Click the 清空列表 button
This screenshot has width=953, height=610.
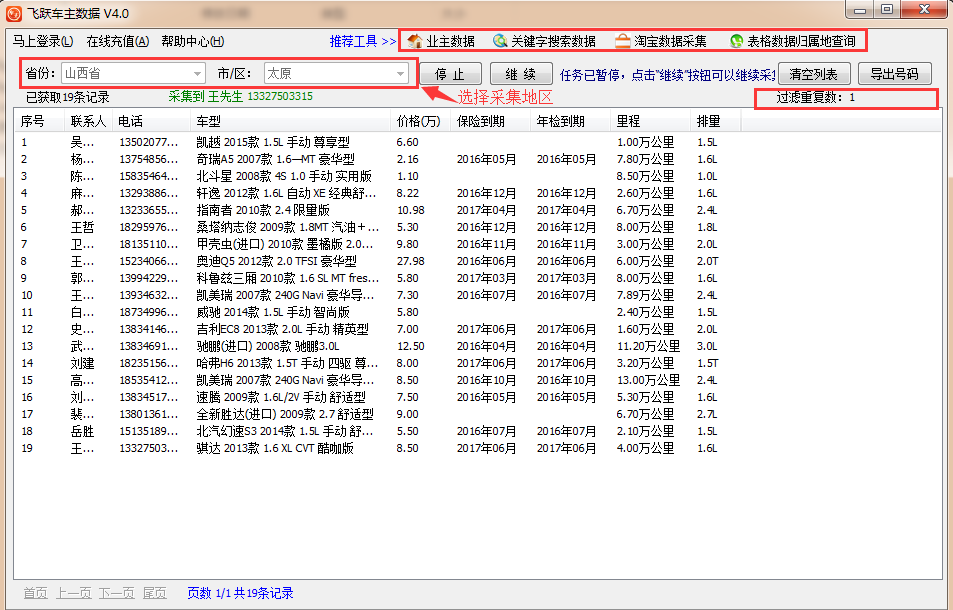tap(814, 74)
